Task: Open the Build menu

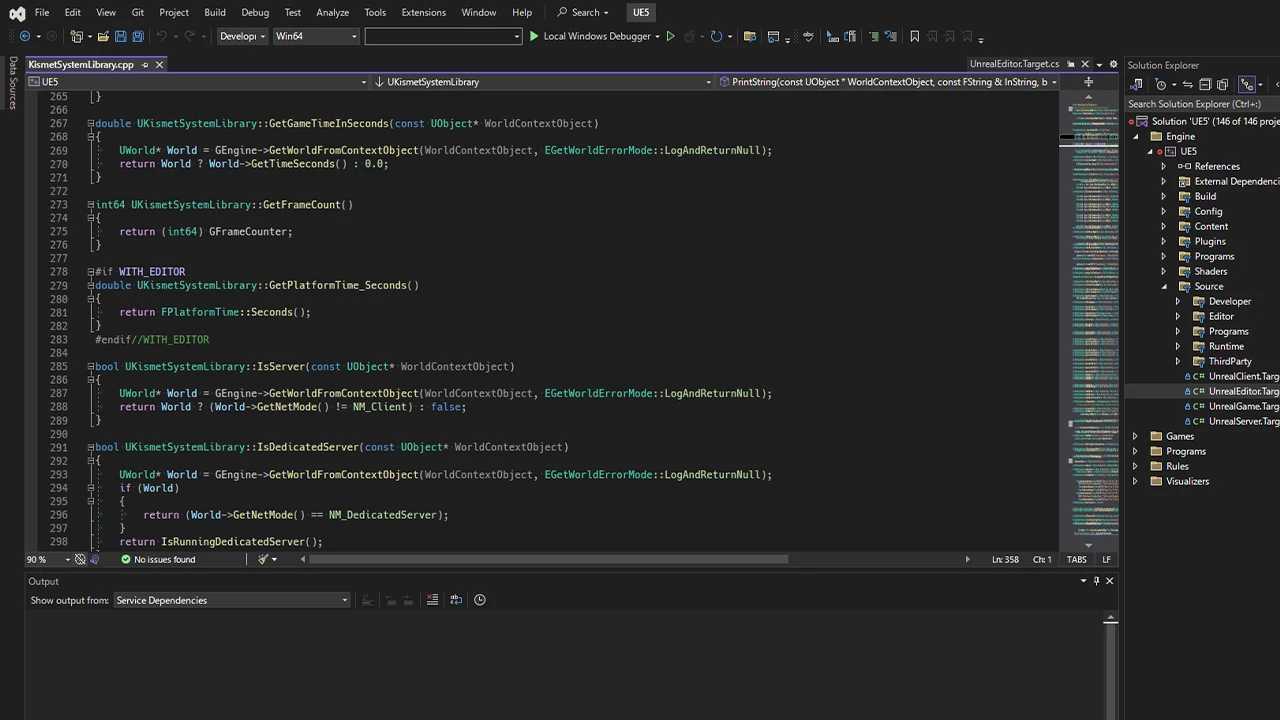Action: [214, 12]
